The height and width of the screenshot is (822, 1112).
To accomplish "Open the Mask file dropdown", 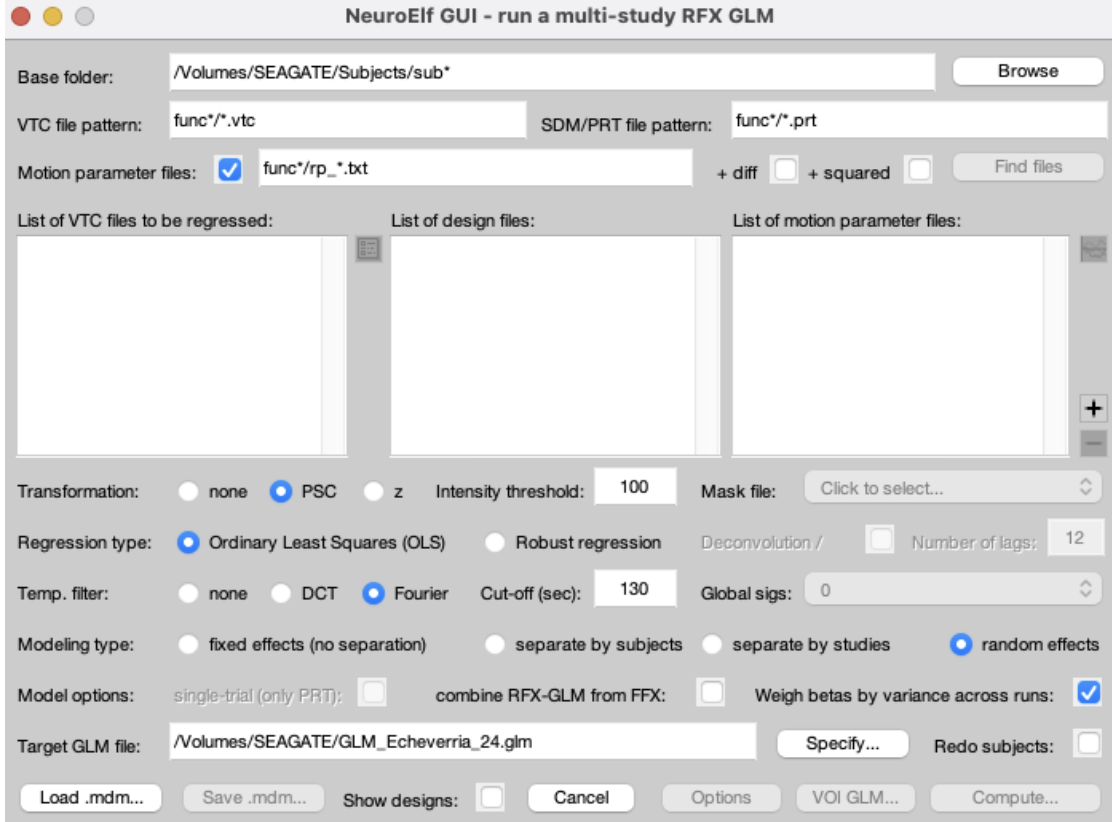I will (x=953, y=488).
